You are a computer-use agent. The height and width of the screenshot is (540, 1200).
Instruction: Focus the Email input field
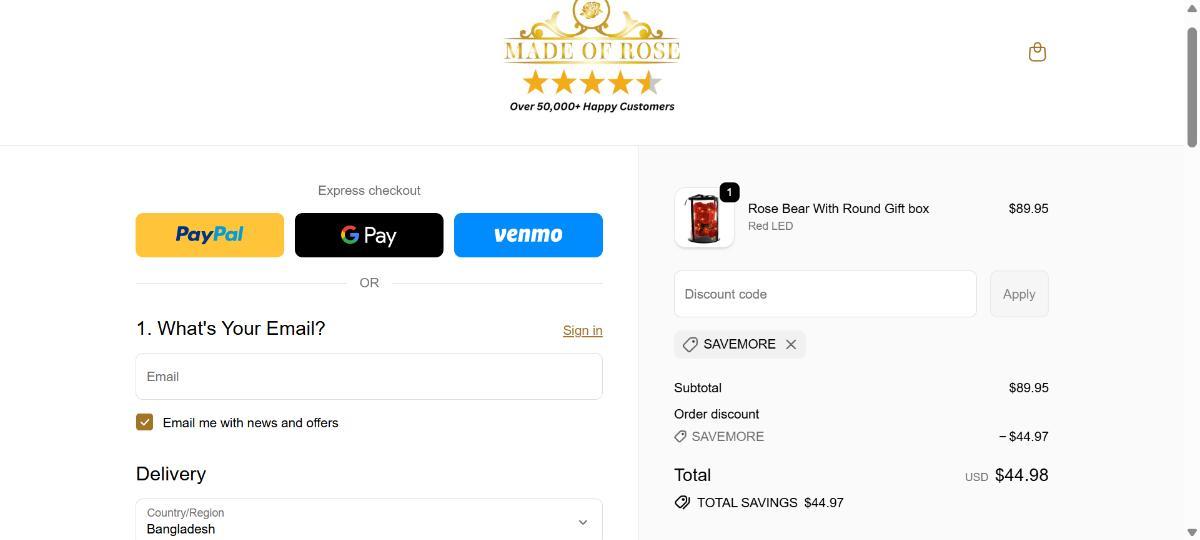(369, 376)
